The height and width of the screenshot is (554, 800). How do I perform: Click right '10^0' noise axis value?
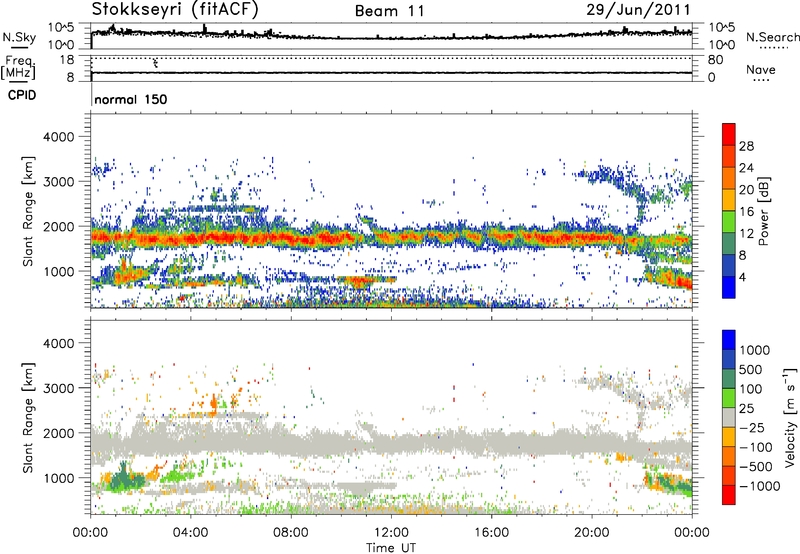pyautogui.click(x=722, y=45)
